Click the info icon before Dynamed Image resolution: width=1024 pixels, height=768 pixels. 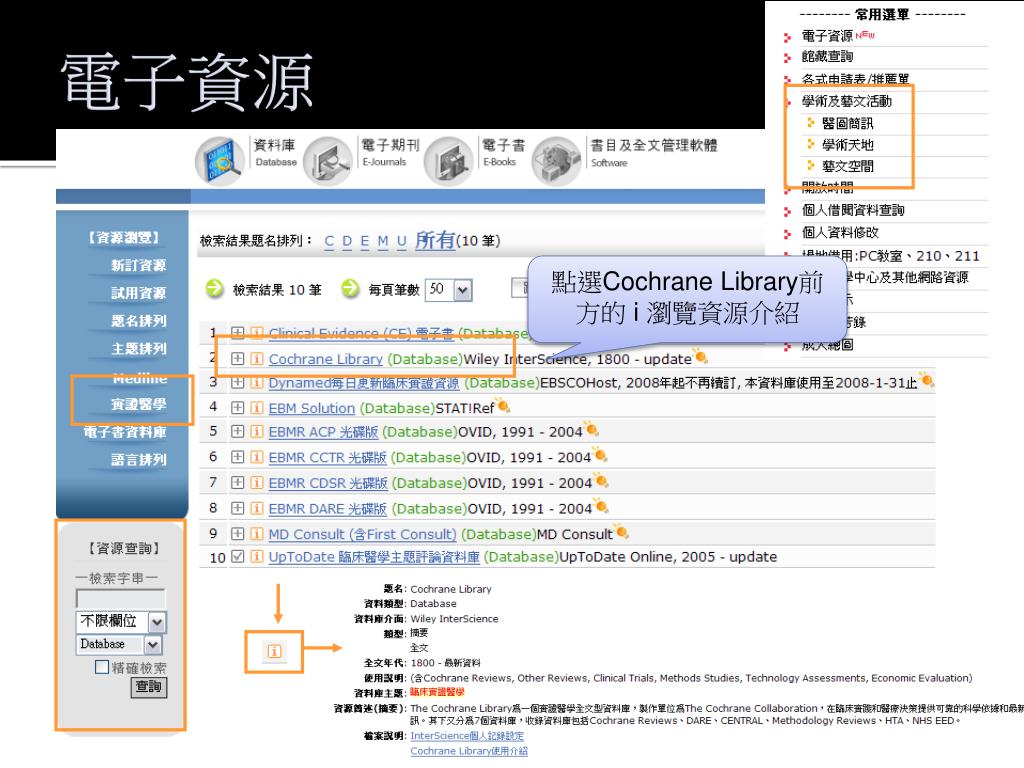coord(257,382)
